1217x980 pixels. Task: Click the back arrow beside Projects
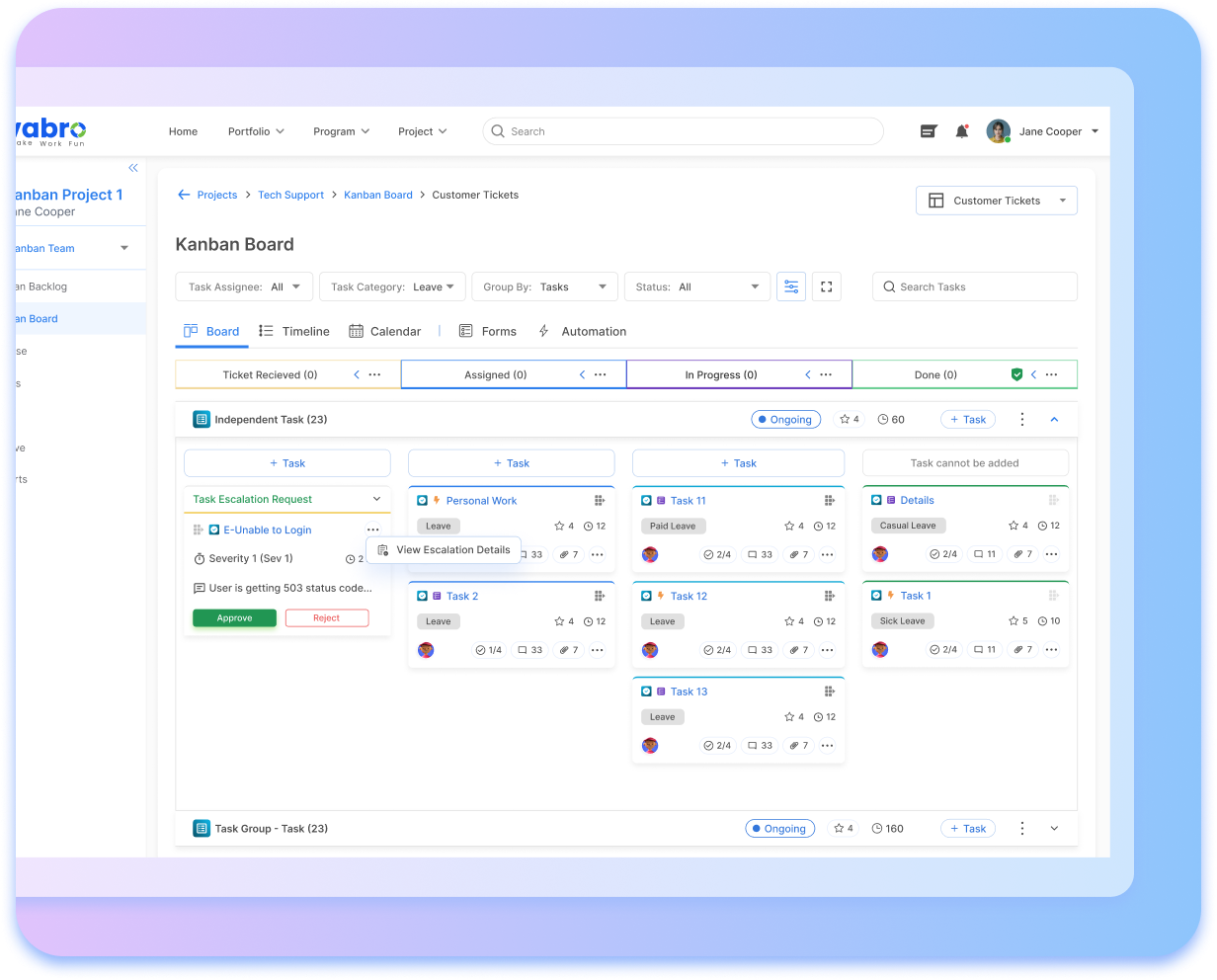point(184,195)
